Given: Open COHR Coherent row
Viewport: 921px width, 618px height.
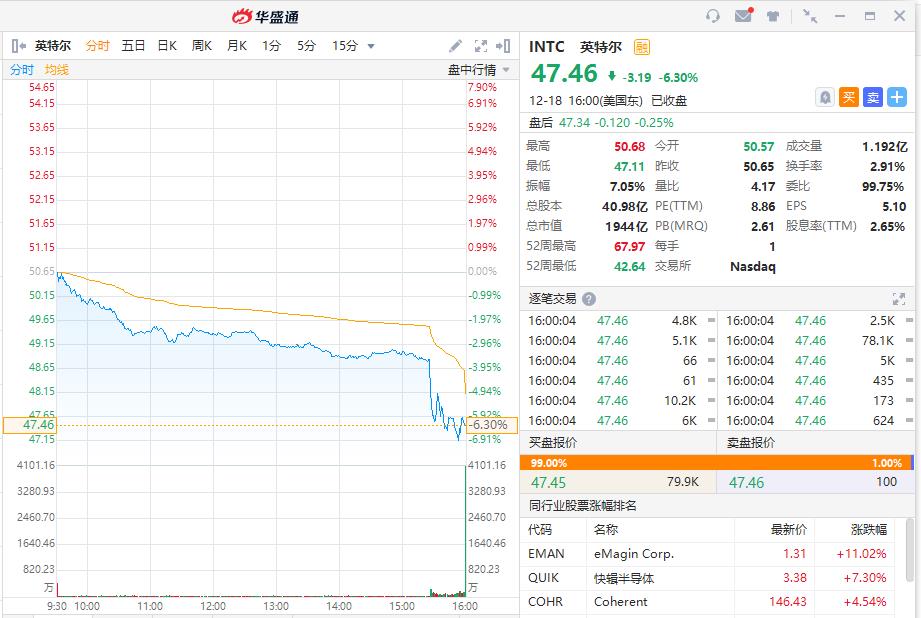Looking at the screenshot, I should pyautogui.click(x=707, y=602).
